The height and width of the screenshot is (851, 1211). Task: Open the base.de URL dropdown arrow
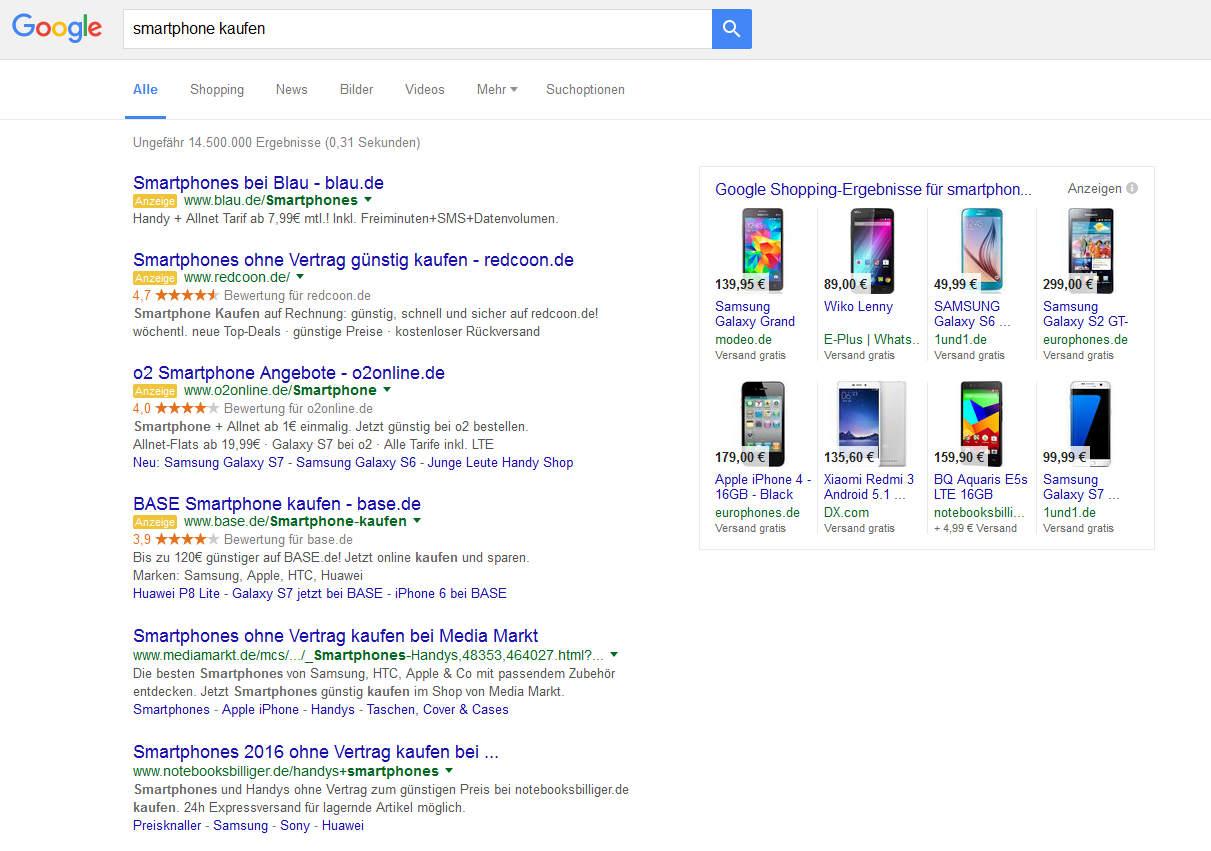click(x=417, y=521)
